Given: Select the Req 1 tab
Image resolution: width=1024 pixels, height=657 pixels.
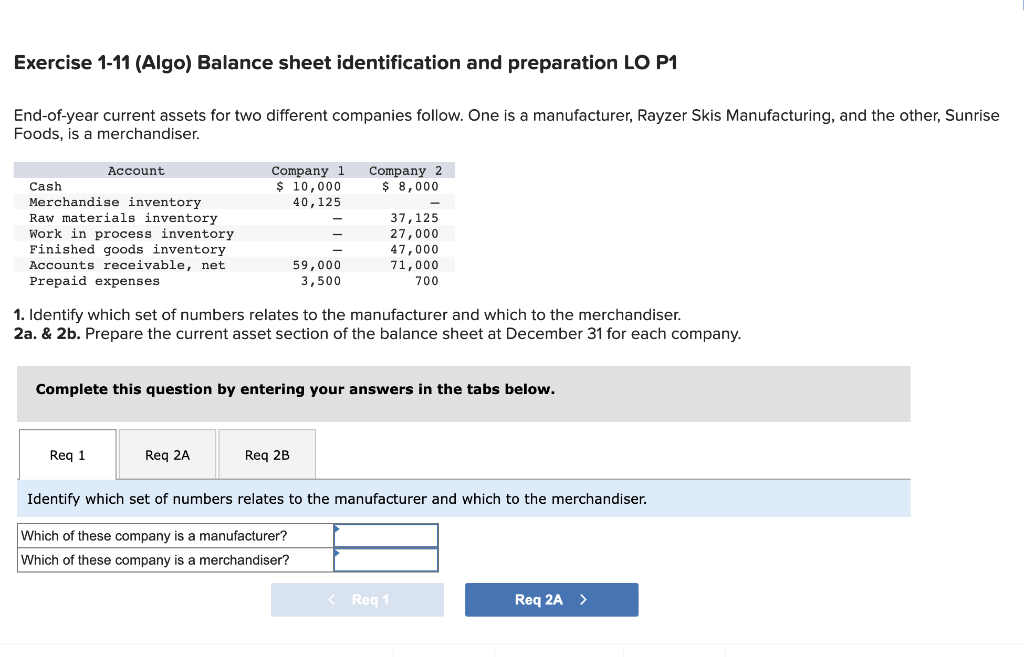Looking at the screenshot, I should 66,454.
